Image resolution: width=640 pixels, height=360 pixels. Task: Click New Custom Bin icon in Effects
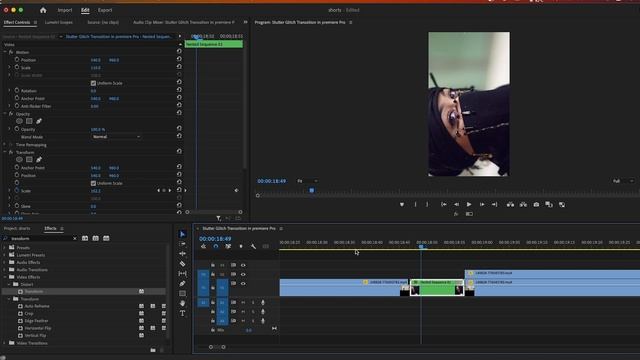tap(153, 350)
